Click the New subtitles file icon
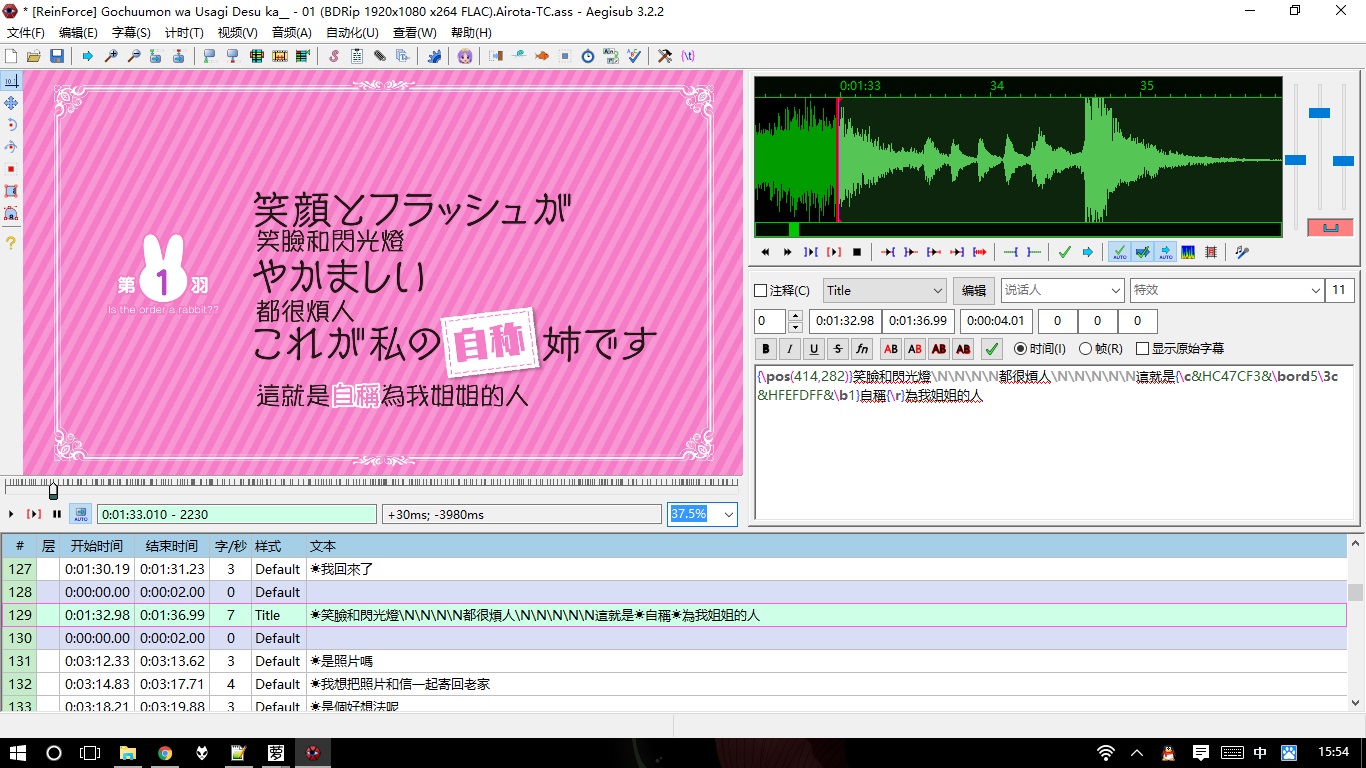 click(x=11, y=56)
